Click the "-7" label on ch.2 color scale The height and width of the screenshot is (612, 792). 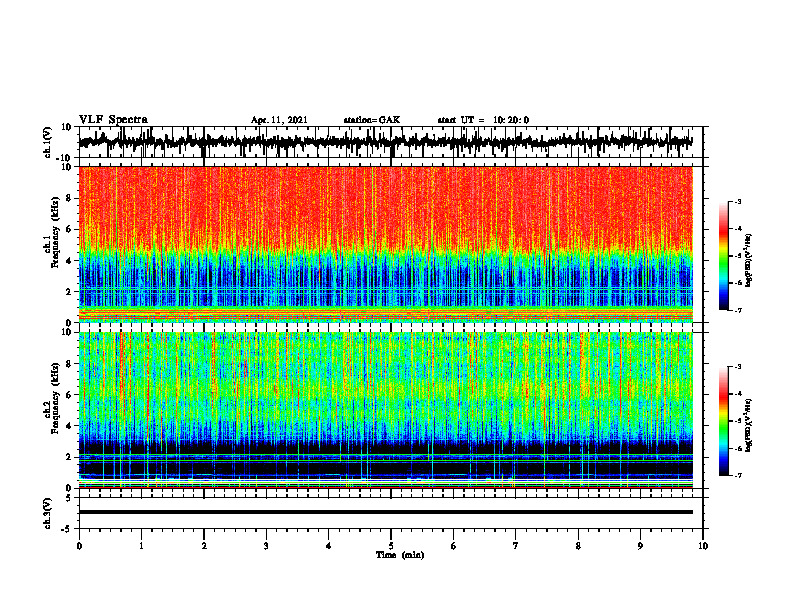click(x=737, y=475)
